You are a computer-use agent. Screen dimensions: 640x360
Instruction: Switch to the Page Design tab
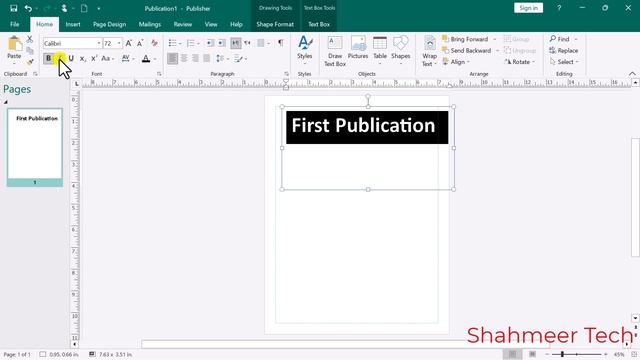(x=109, y=24)
